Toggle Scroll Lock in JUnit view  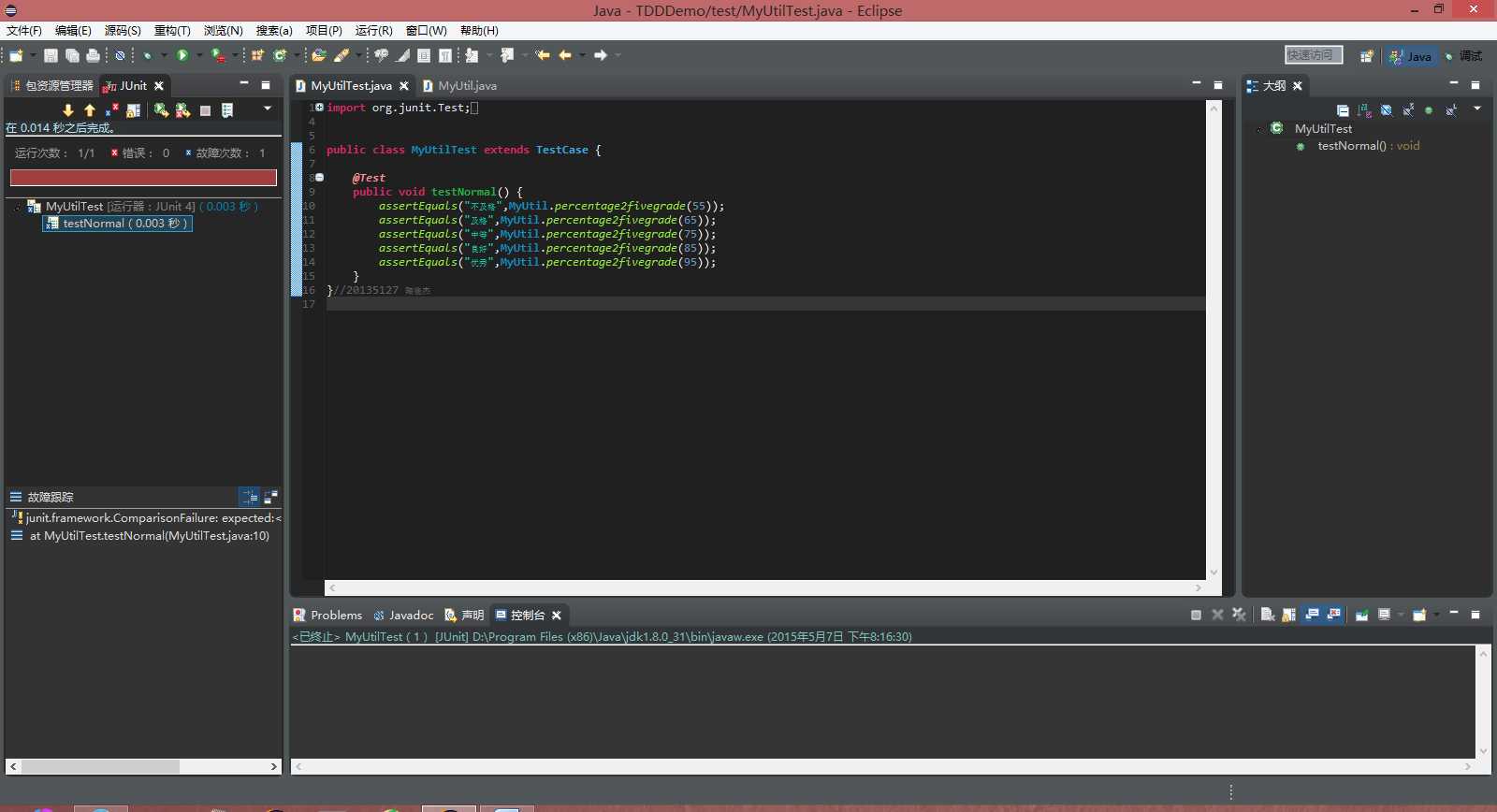(x=133, y=110)
